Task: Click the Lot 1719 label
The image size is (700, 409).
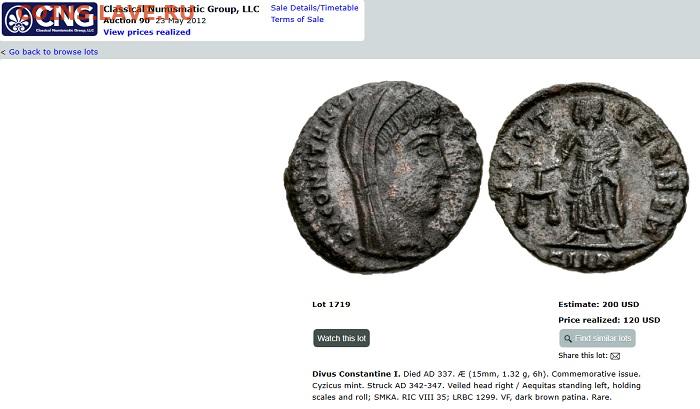Action: (331, 305)
